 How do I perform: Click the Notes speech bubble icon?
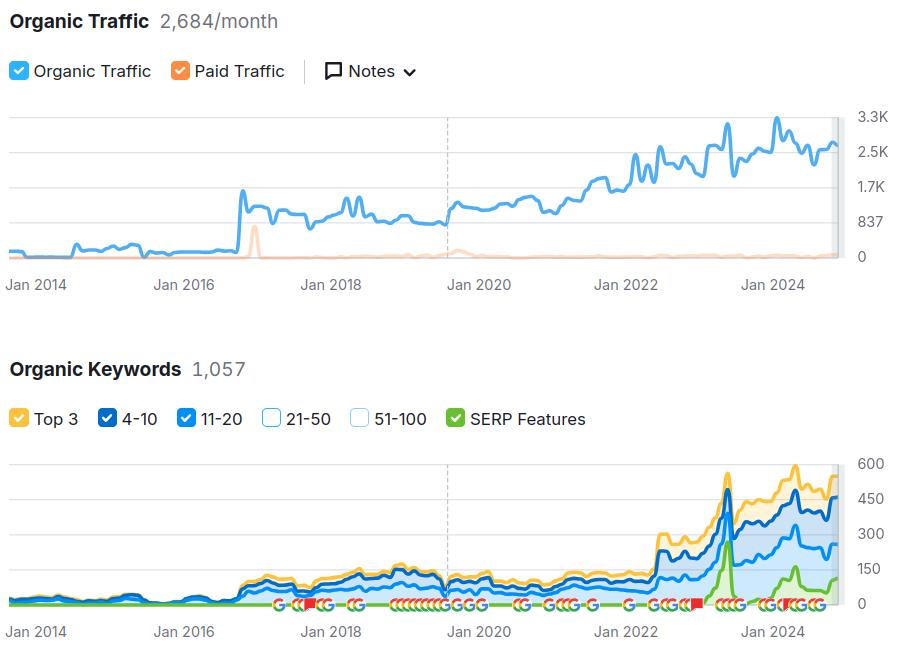(334, 71)
